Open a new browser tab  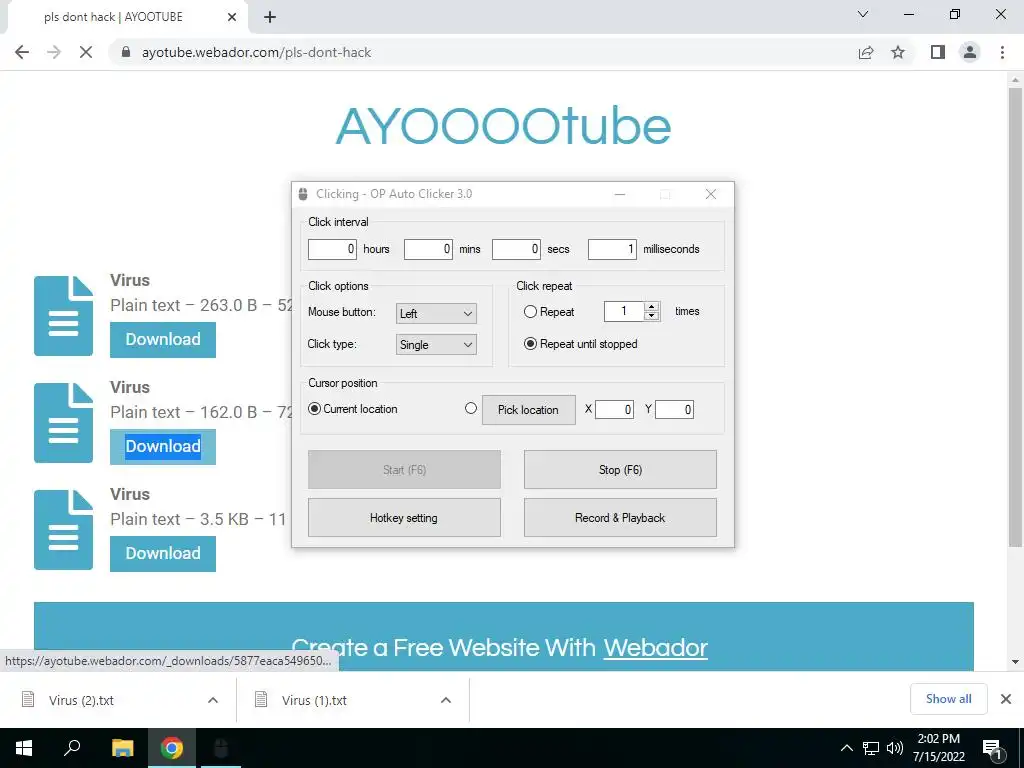point(270,18)
